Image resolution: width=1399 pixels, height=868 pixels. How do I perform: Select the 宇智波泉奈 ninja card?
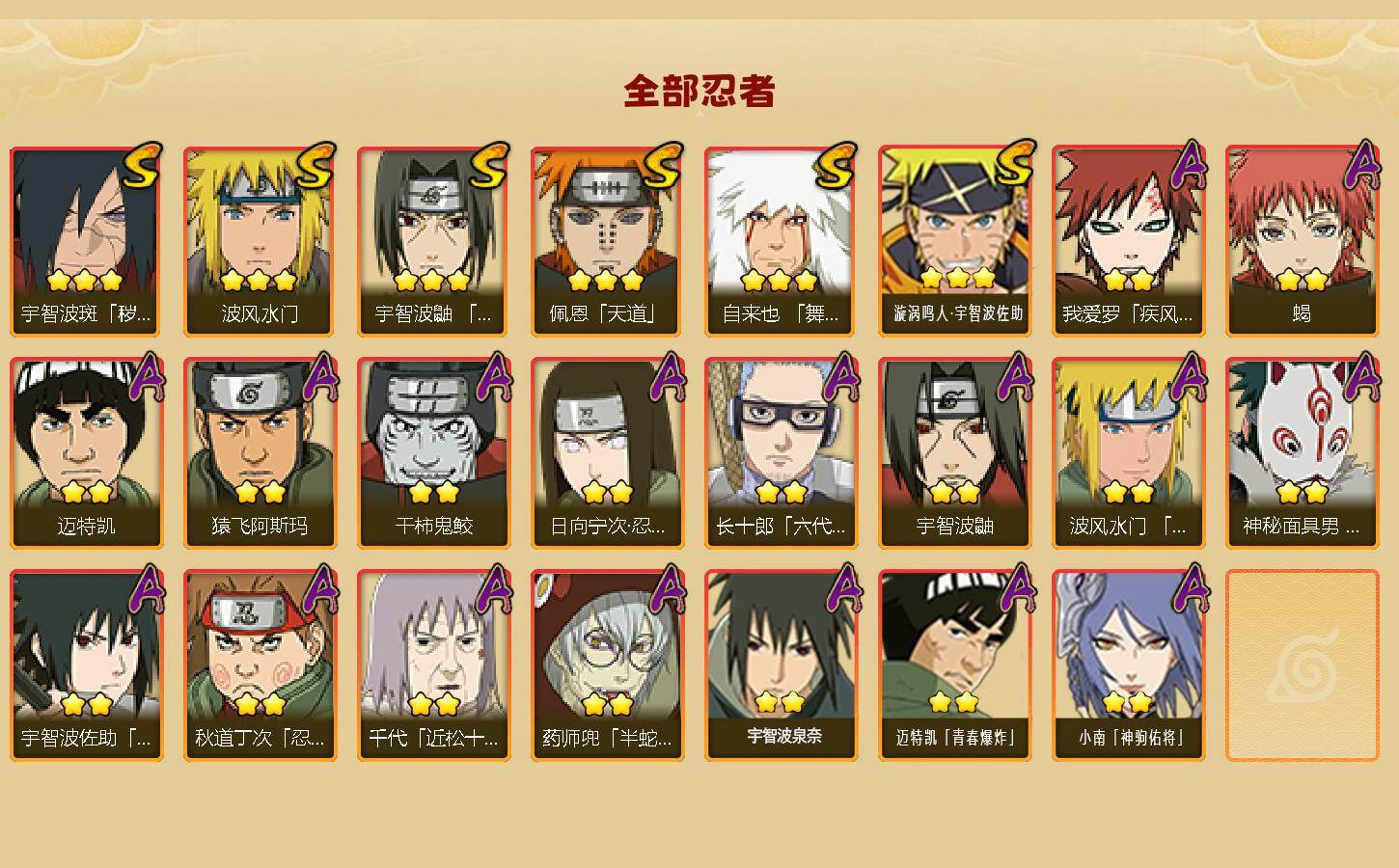(781, 665)
